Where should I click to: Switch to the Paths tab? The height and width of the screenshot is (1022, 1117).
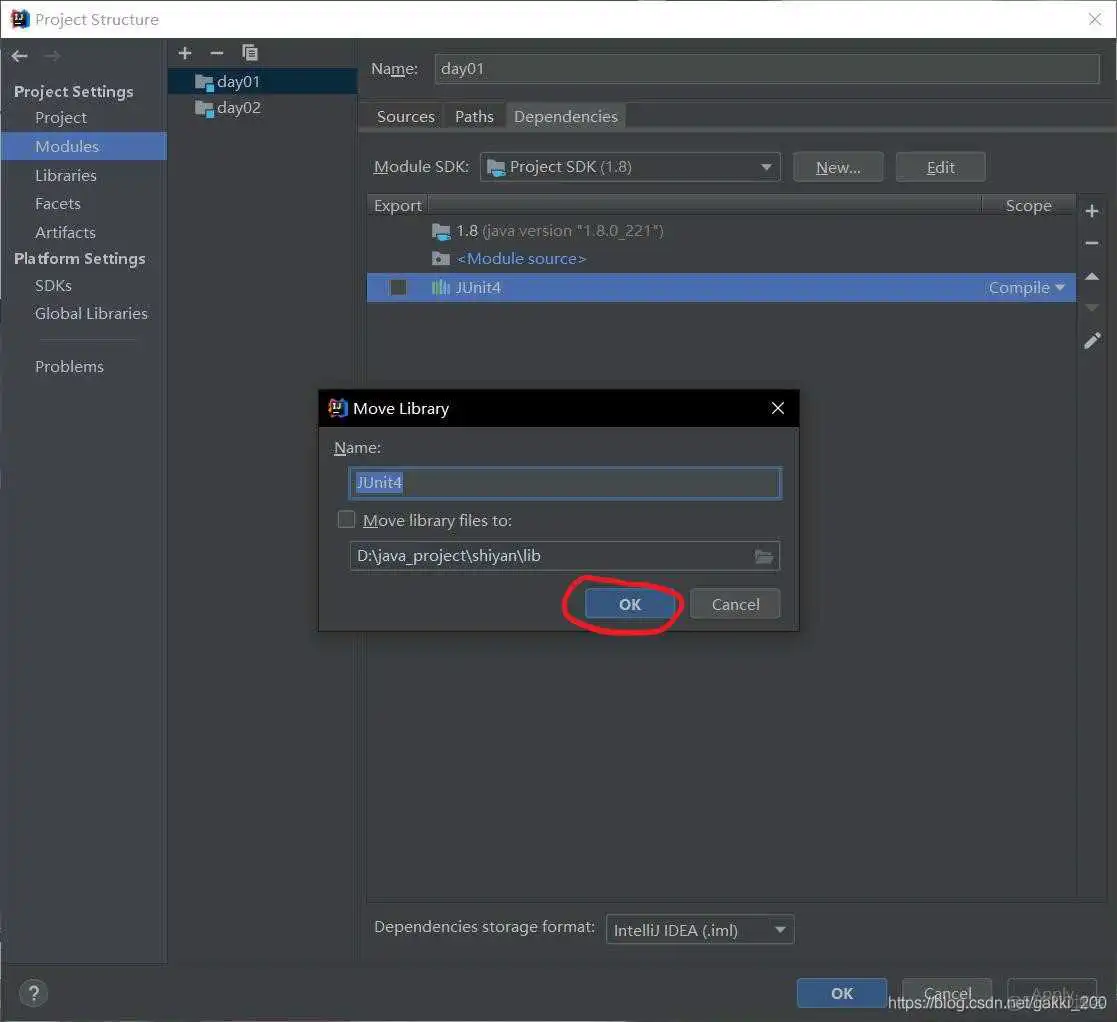[x=473, y=116]
